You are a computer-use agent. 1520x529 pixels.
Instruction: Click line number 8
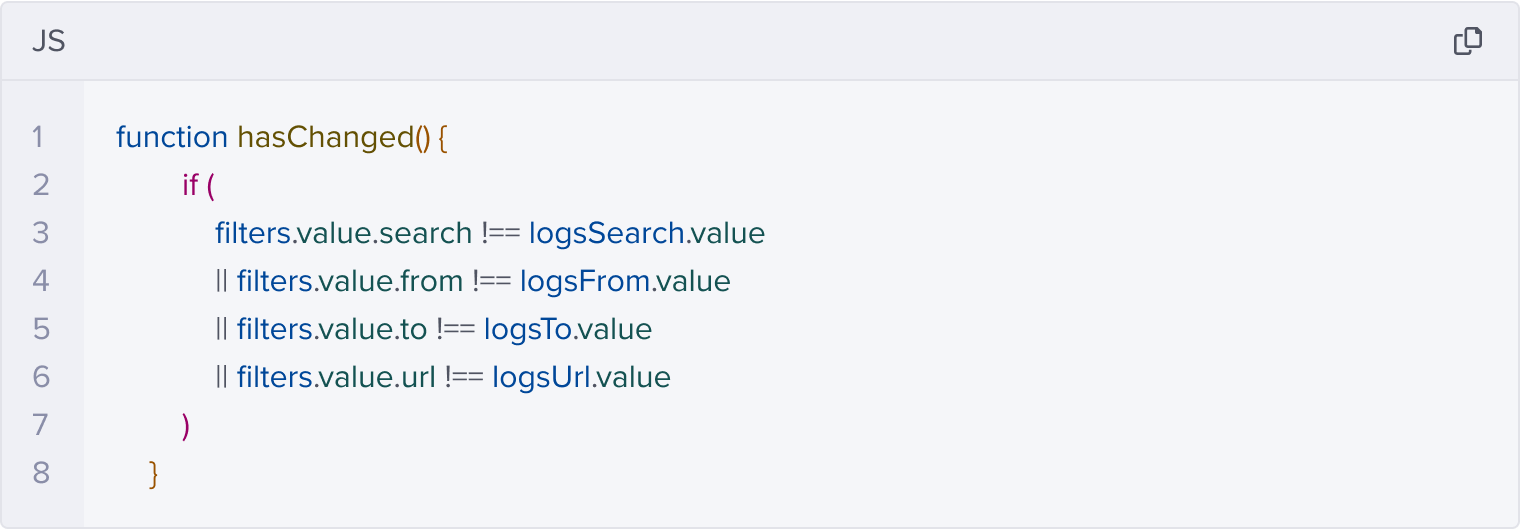pos(41,473)
